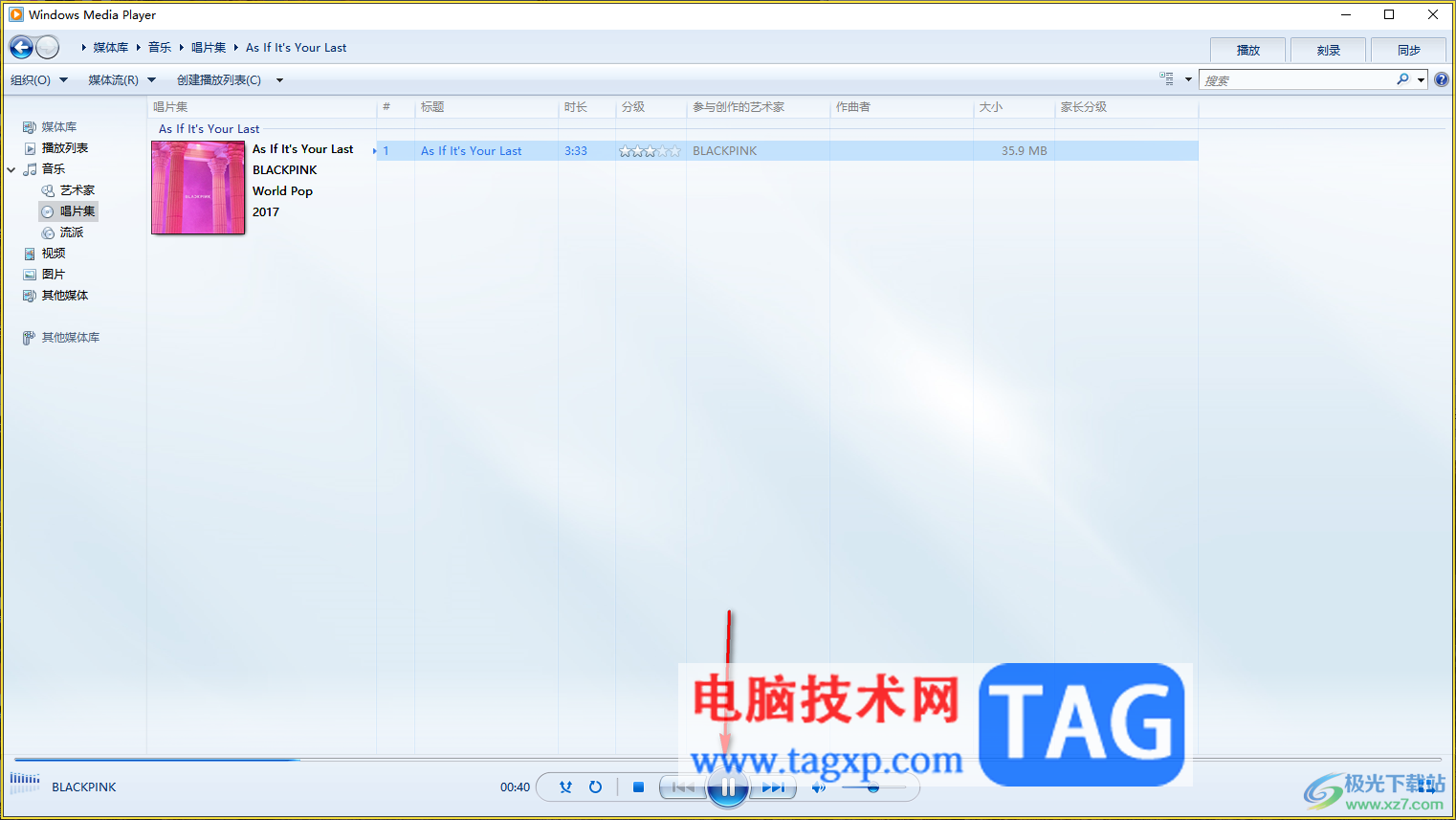The image size is (1456, 820).
Task: Expand the breadcrumb arrow before 音乐
Action: [139, 47]
